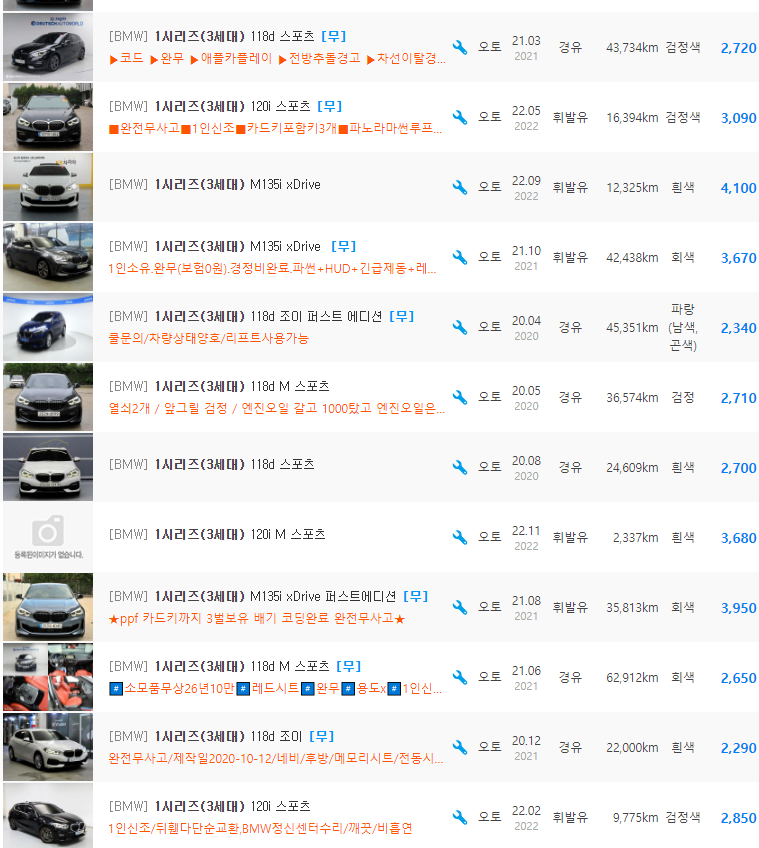Image resolution: width=759 pixels, height=848 pixels.
Task: Open thumbnail of black 118d 스포츠 priced 2,720
Action: click(x=48, y=47)
